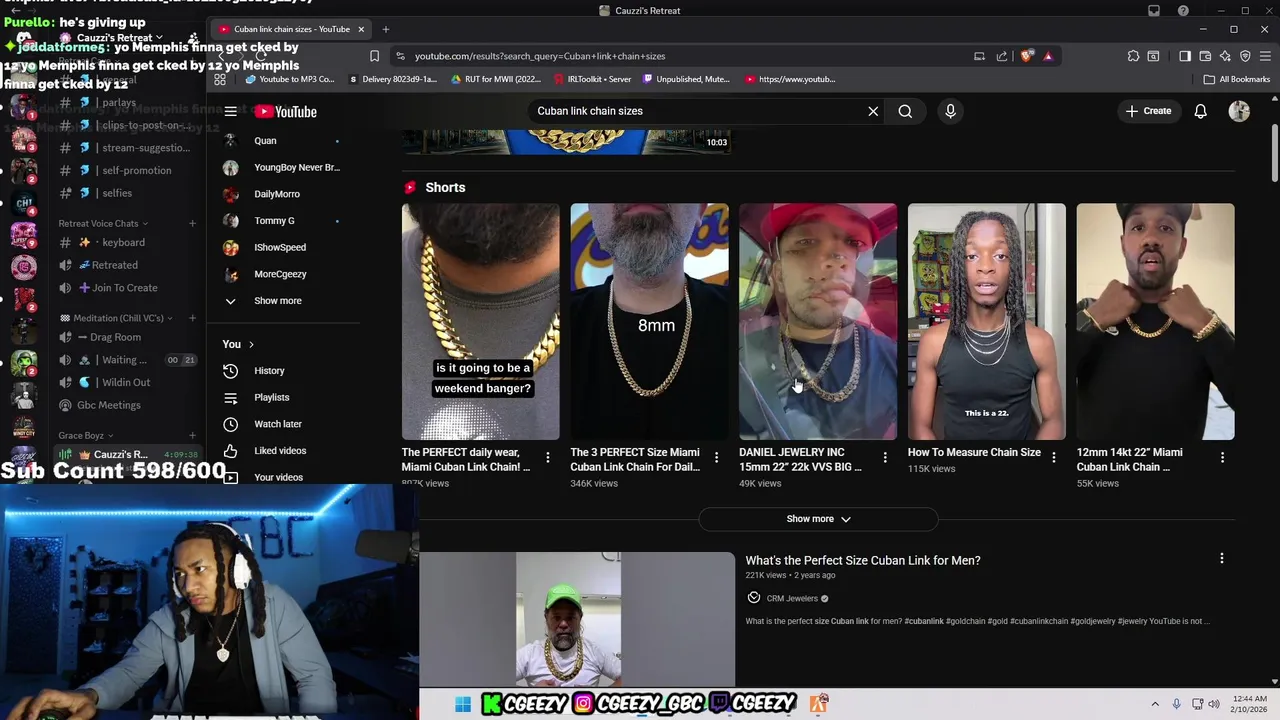Open IRLToolkit + Server bookmark
Image resolution: width=1280 pixels, height=720 pixels.
click(x=592, y=79)
